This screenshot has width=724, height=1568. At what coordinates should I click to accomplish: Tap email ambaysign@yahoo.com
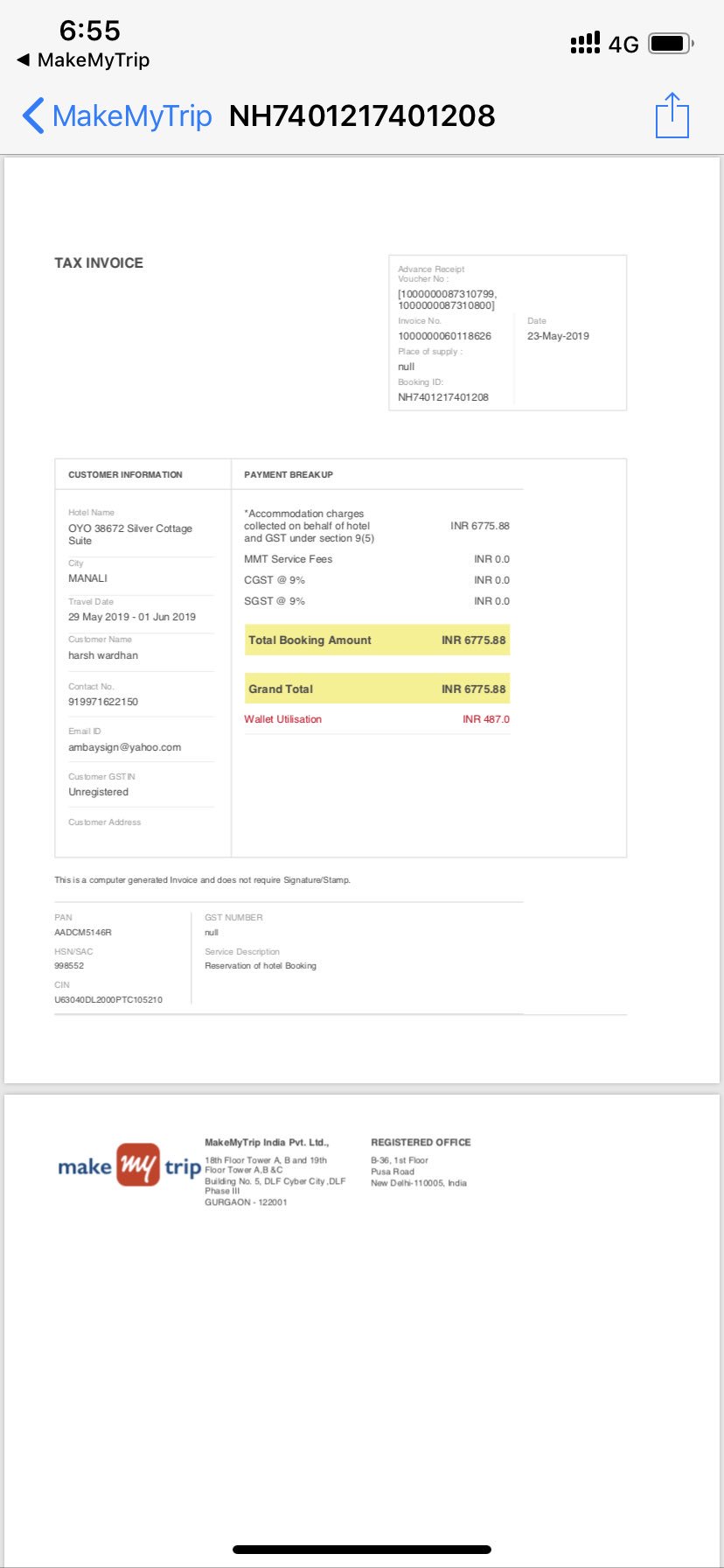[x=125, y=747]
